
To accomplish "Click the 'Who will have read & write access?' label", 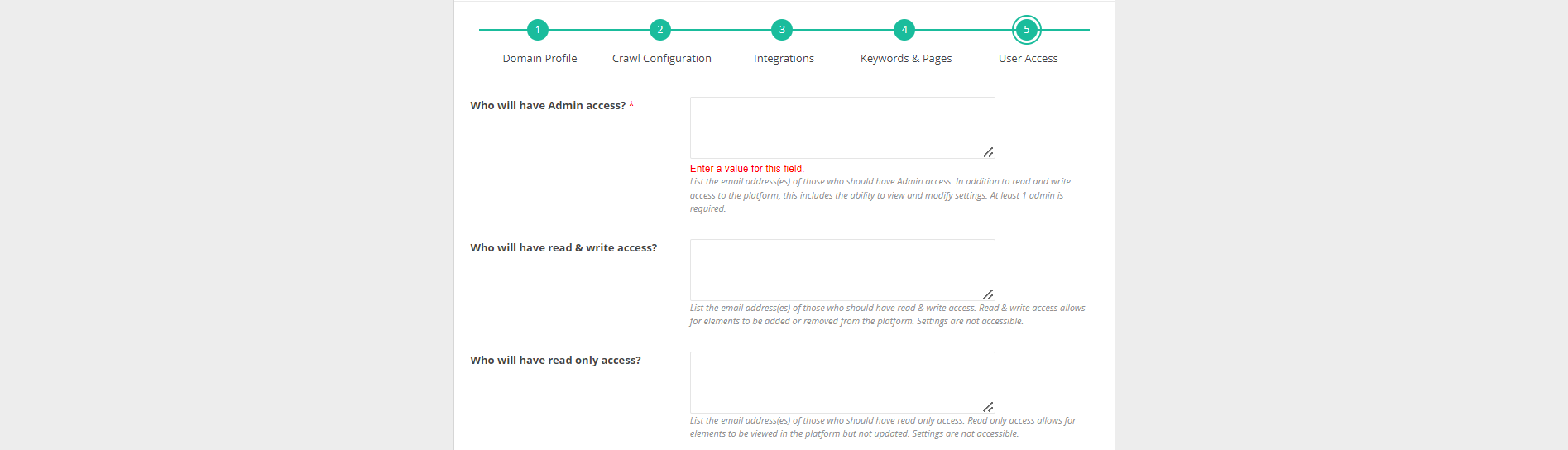I will (563, 248).
